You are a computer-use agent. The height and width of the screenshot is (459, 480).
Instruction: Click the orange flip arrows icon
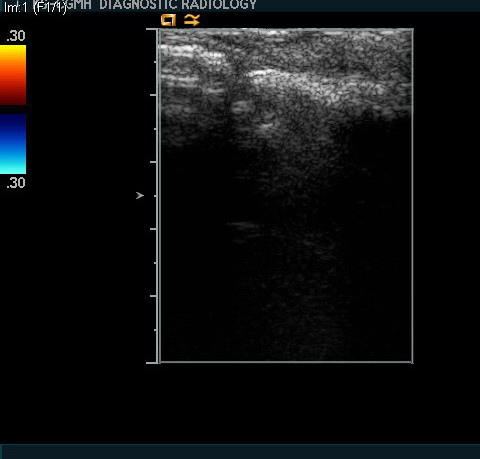pos(192,20)
